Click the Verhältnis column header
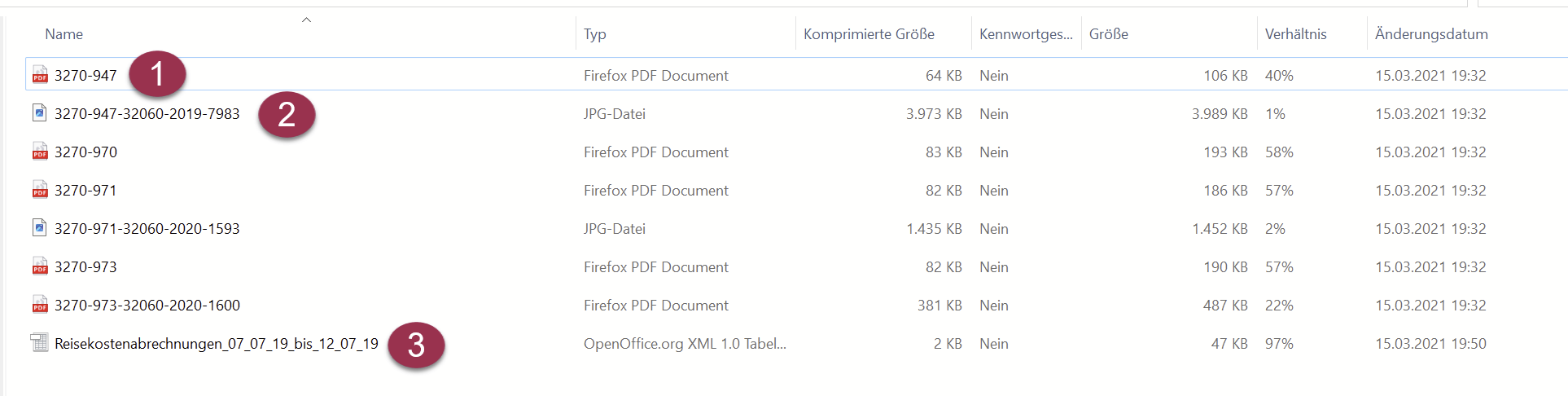1568x396 pixels. (x=1295, y=34)
